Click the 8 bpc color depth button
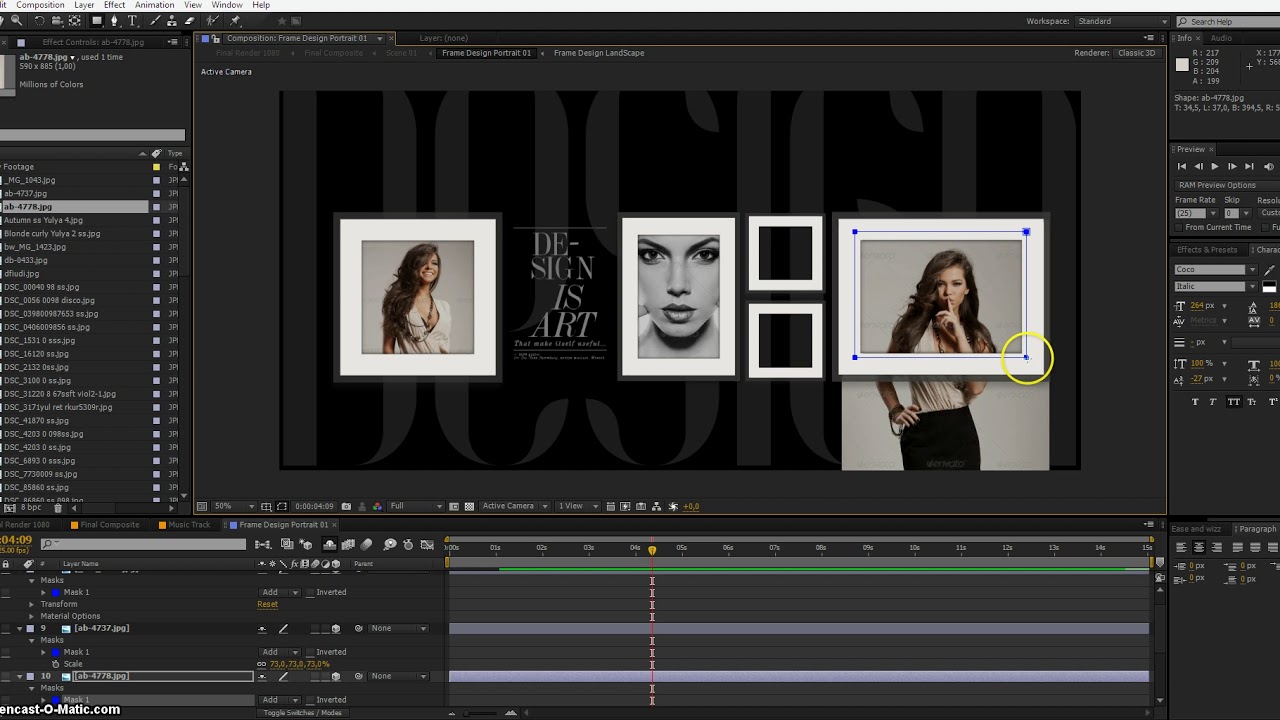Screen dimensions: 1280x720 [31, 508]
